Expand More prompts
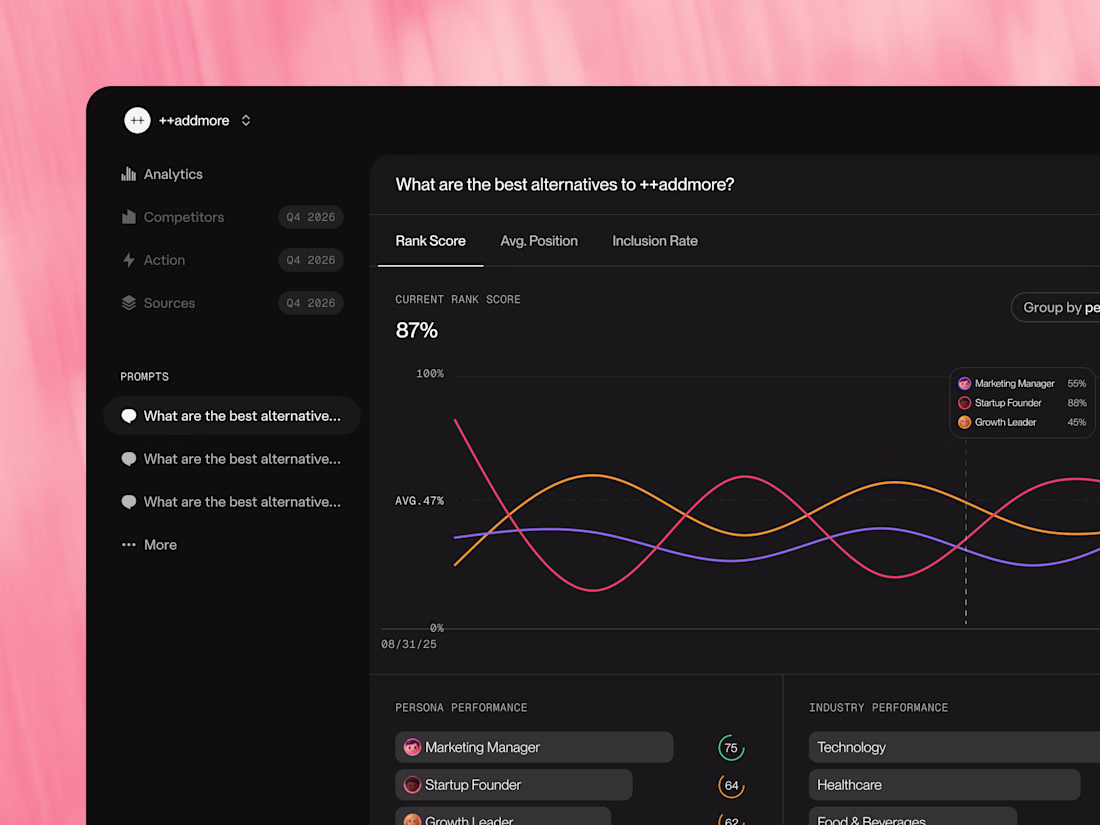Viewport: 1100px width, 825px height. pos(160,545)
